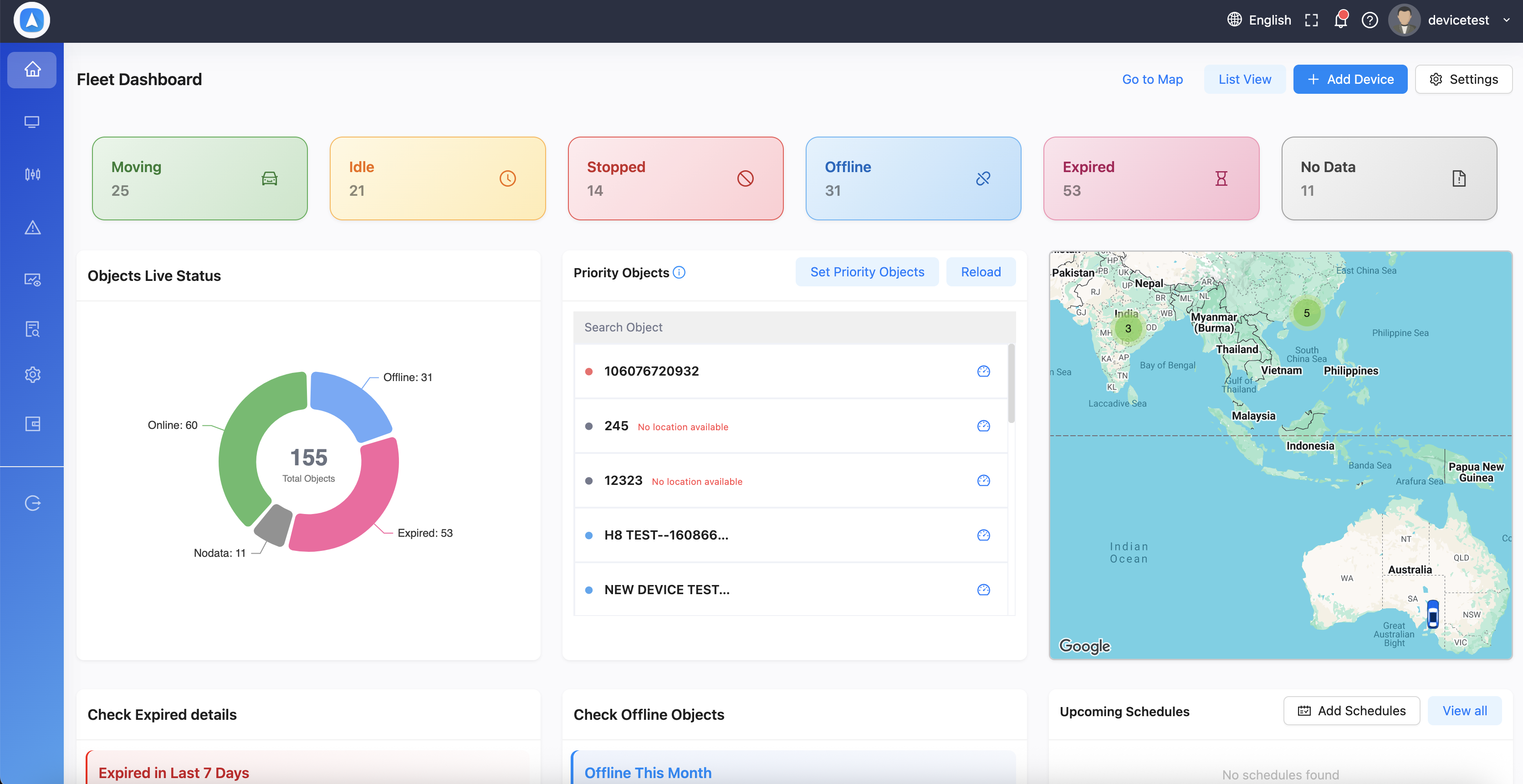Open the monitor sidebar icon

coord(32,122)
